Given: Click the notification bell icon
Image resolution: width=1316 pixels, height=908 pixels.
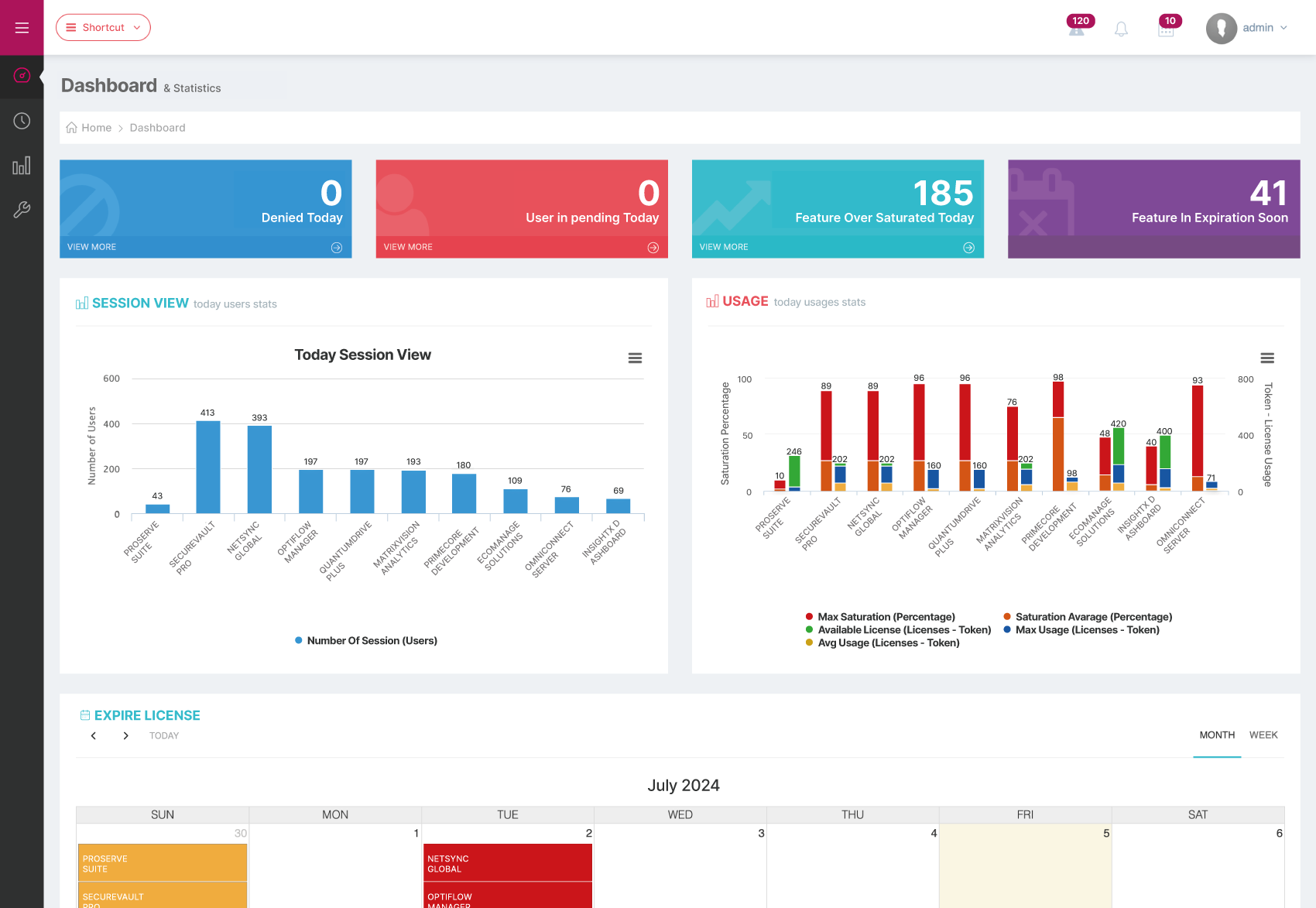Looking at the screenshot, I should pos(1121,29).
